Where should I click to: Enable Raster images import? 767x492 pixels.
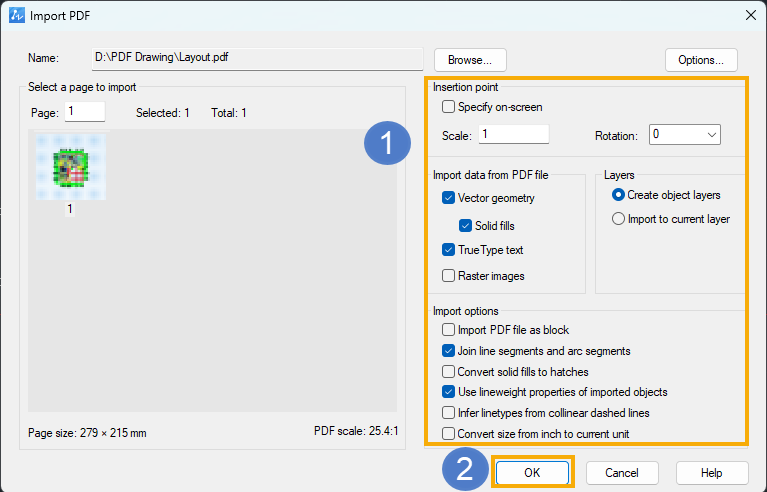pyautogui.click(x=449, y=276)
